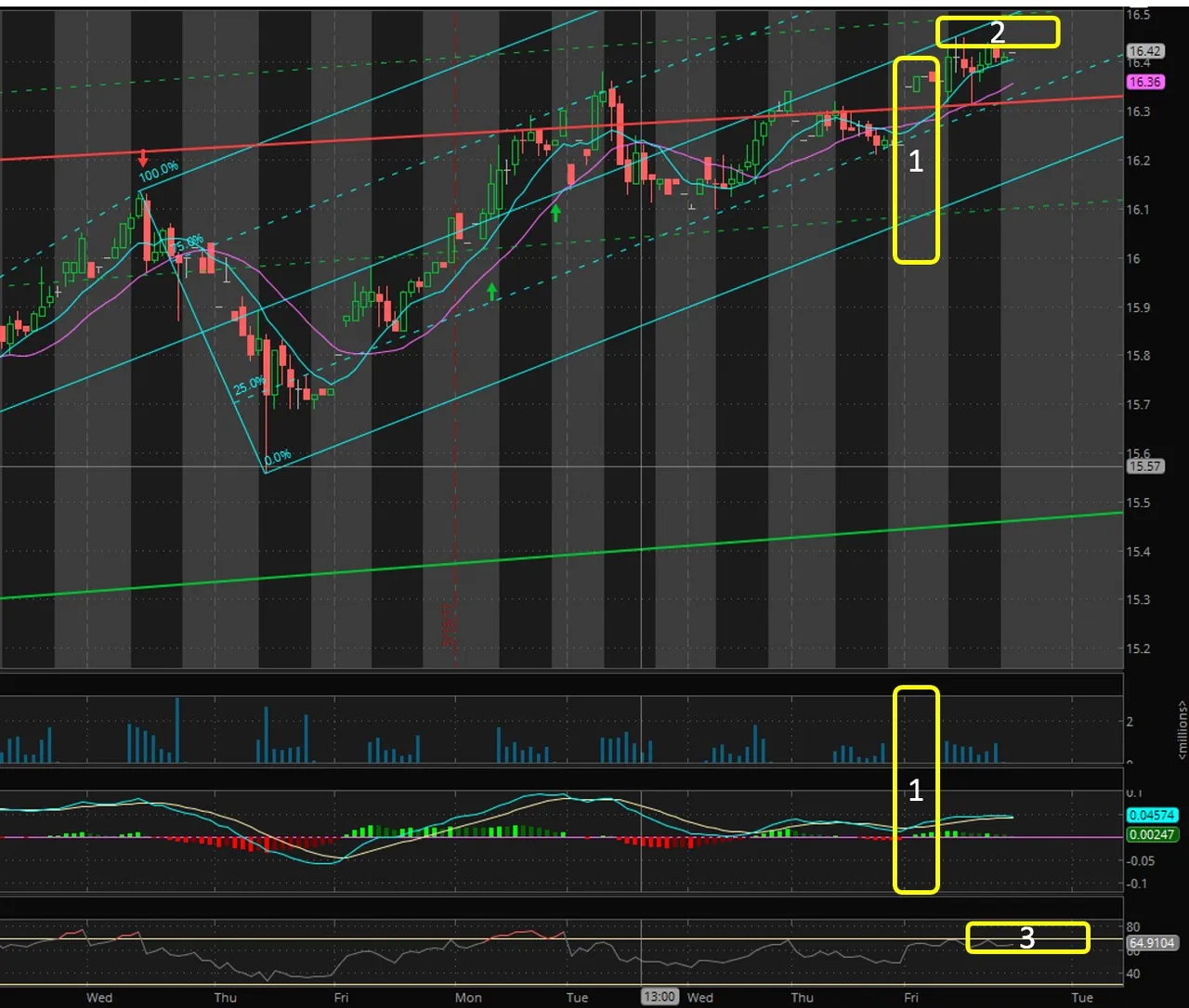Click the 15.3 price axis label
This screenshot has width=1189, height=1008.
[x=1138, y=600]
